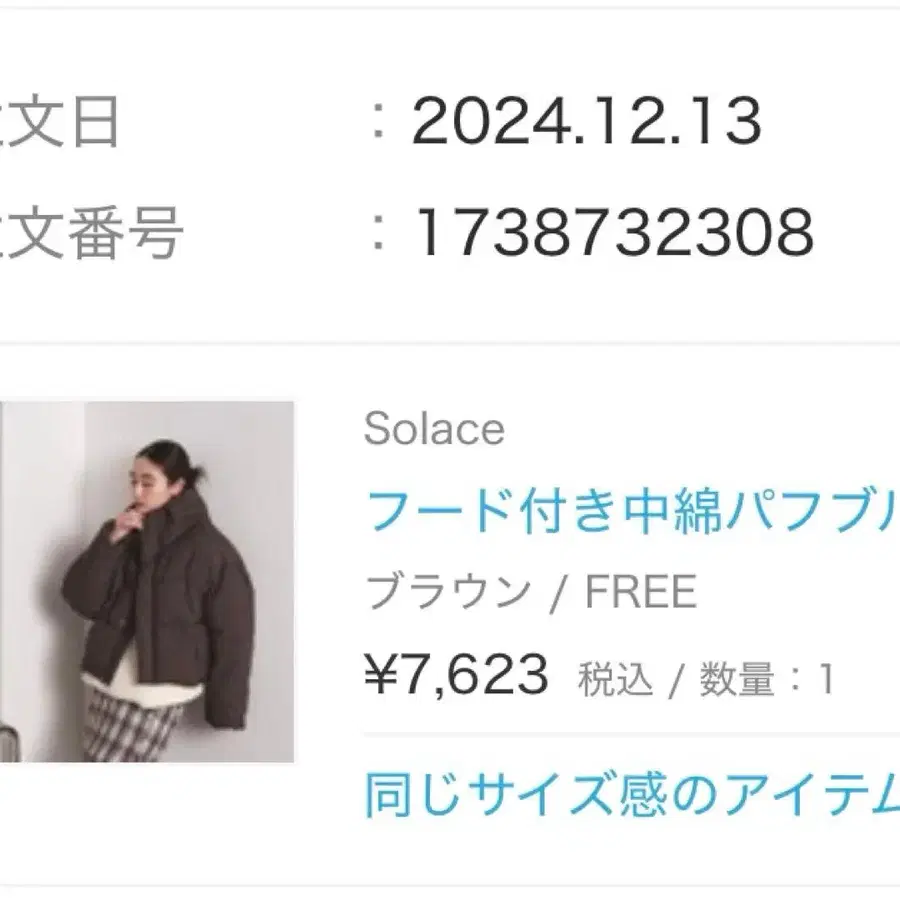Click the ブラウン color text
Viewport: 900px width, 900px height.
448,593
